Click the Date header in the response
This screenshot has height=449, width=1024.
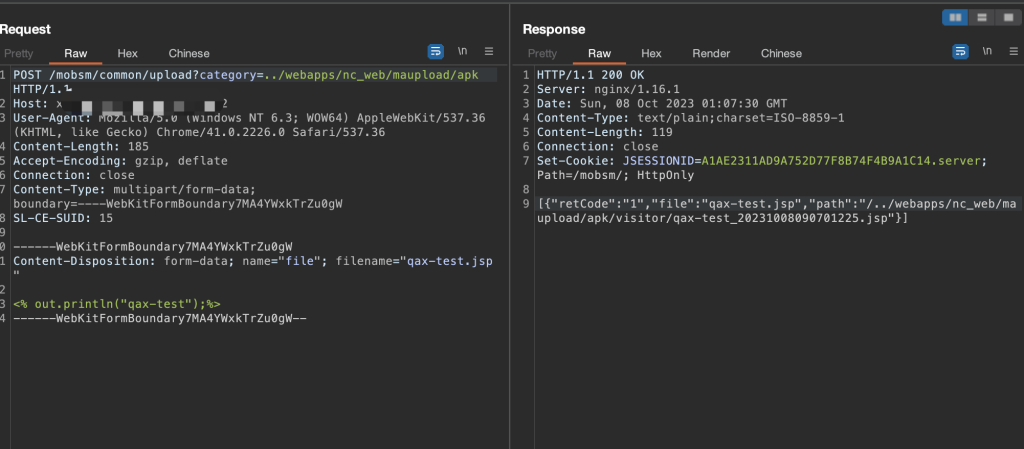tap(662, 104)
